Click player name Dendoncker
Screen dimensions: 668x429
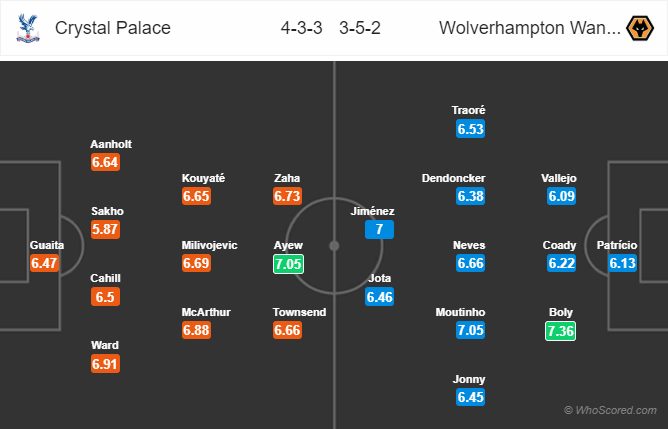coord(454,178)
